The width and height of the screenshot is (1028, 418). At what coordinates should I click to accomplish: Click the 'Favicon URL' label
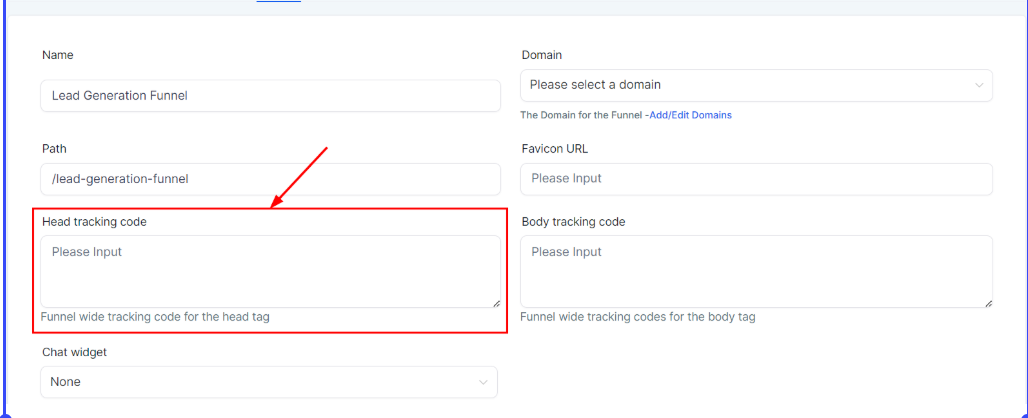[x=555, y=148]
